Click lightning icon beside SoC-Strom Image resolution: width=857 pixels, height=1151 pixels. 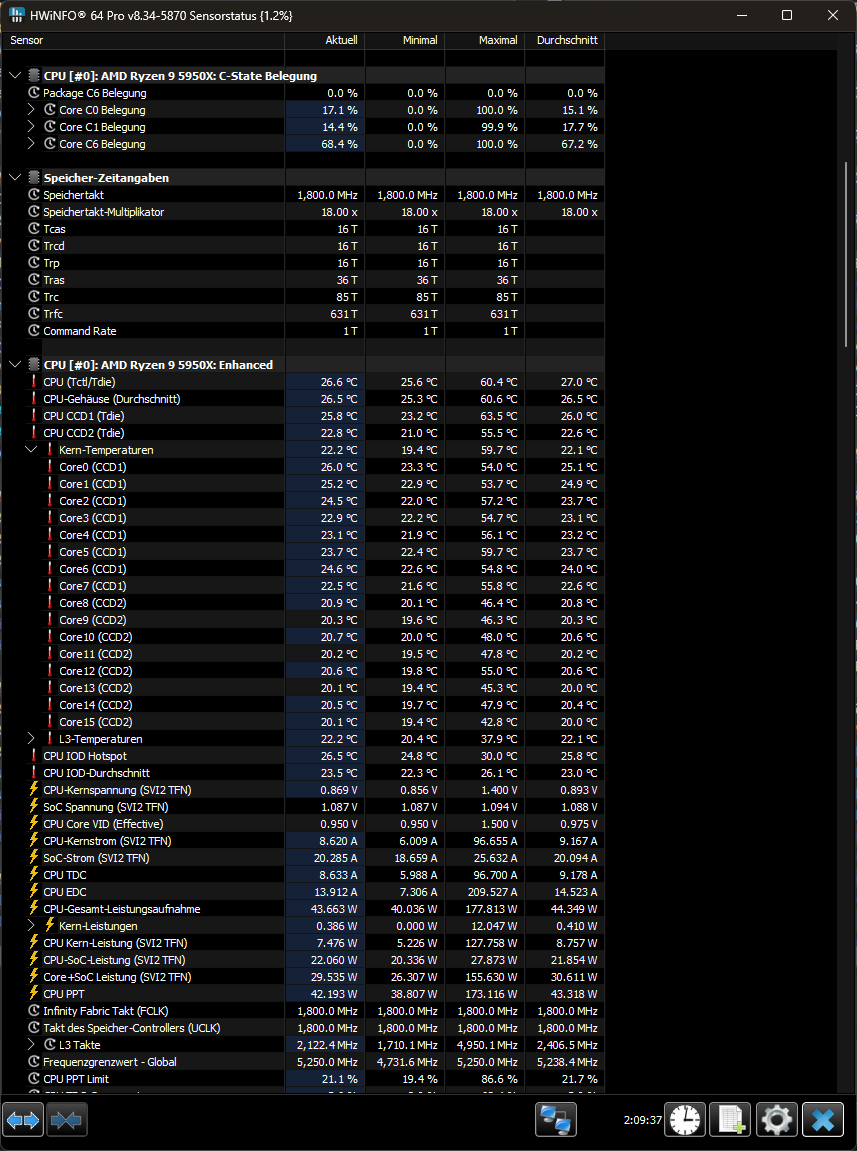click(x=34, y=857)
